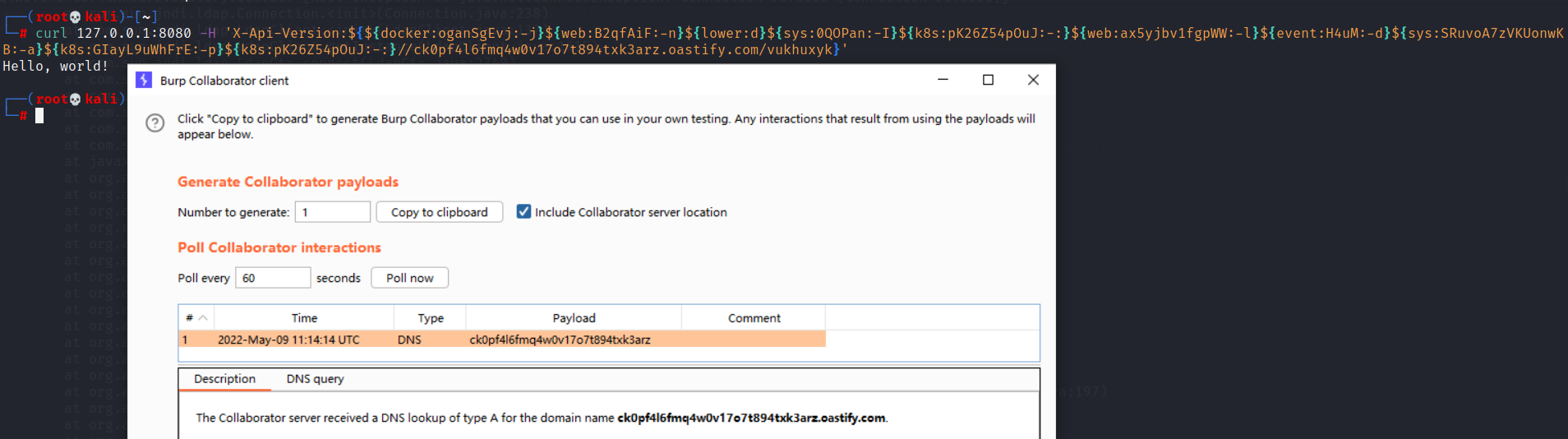Image resolution: width=1568 pixels, height=439 pixels.
Task: Sort by the # column header
Action: pos(196,317)
